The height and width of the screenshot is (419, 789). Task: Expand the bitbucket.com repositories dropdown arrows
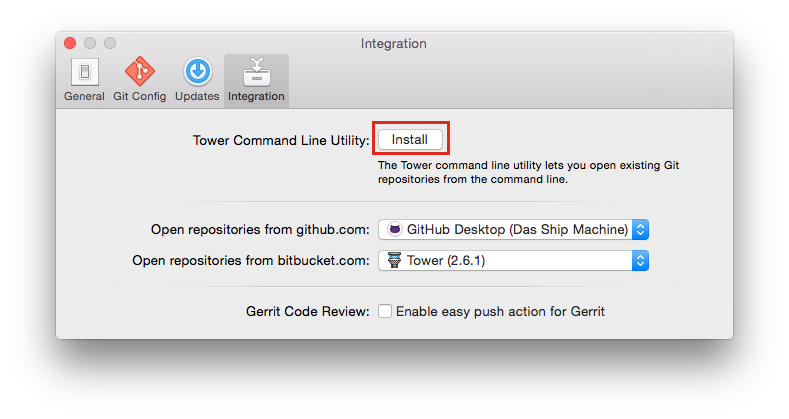641,260
